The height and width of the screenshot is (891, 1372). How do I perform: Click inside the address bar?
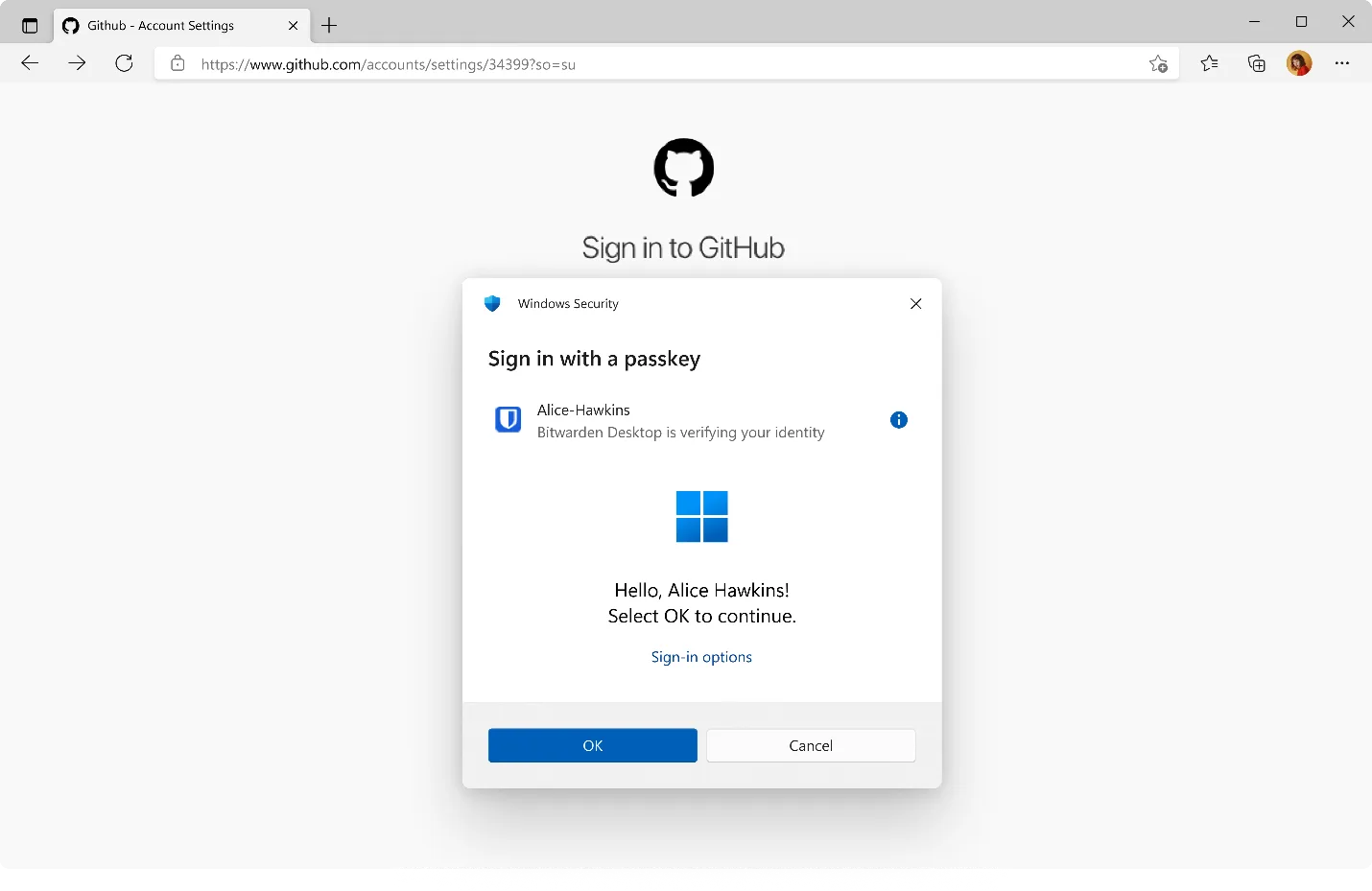click(576, 63)
